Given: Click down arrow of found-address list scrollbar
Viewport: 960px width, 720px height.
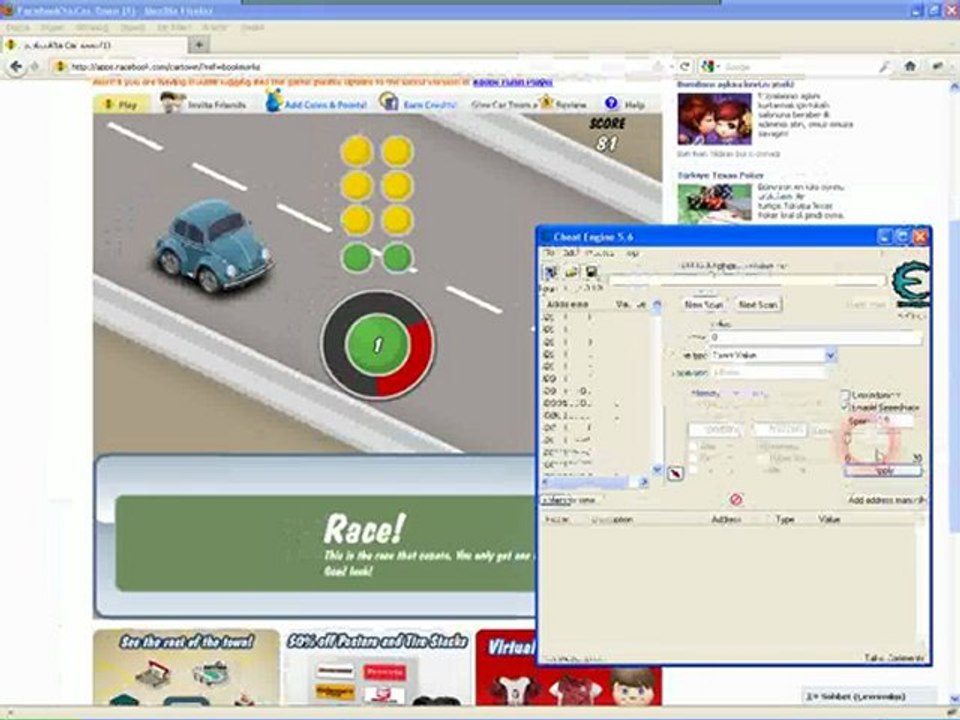Looking at the screenshot, I should [657, 470].
